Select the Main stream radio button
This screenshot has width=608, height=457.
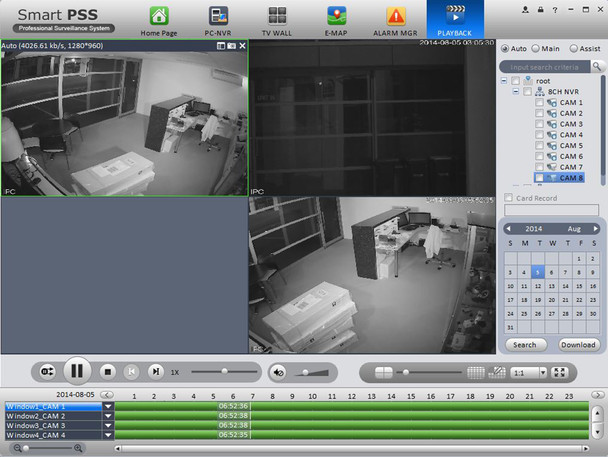click(535, 49)
